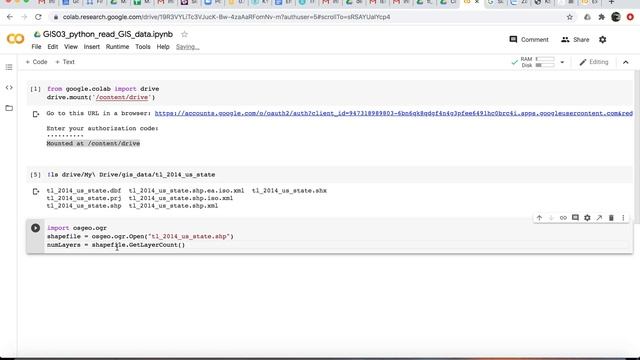Click the [1] execution count of the drive.mount cell

click(36, 89)
